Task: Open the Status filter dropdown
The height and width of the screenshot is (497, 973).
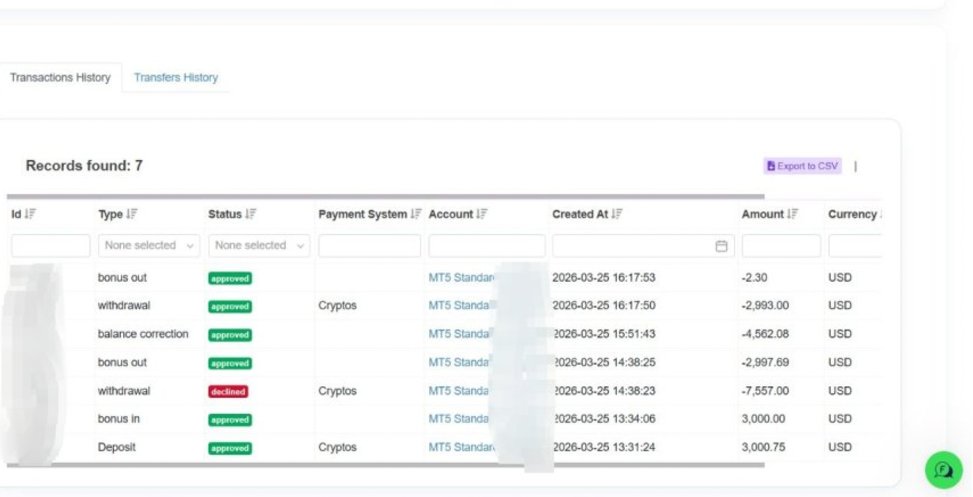Action: [x=259, y=246]
